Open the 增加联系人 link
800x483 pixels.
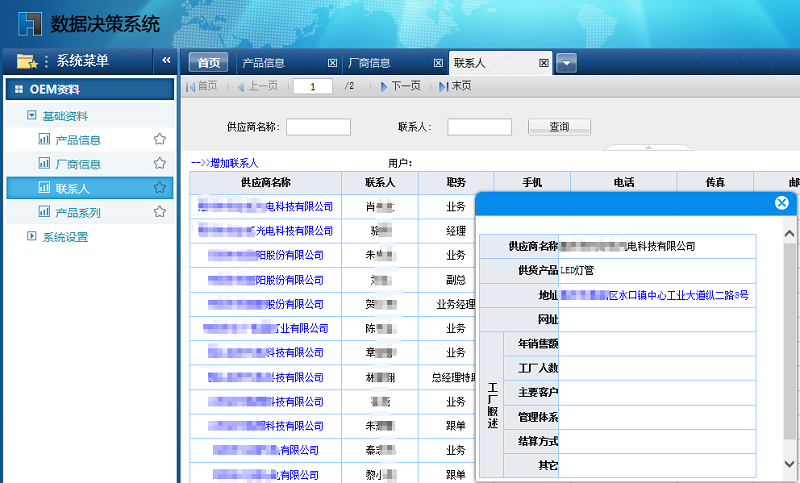point(224,163)
